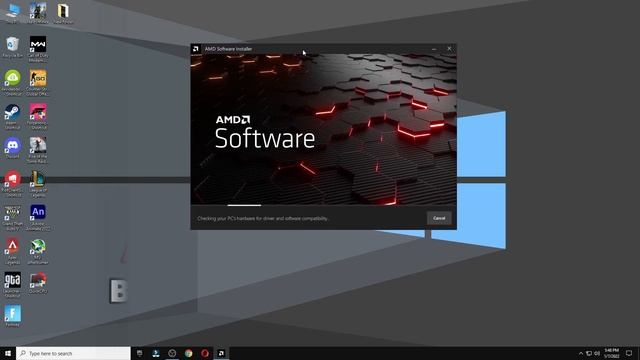Show hidden system tray icons
The height and width of the screenshot is (360, 640).
tap(581, 353)
